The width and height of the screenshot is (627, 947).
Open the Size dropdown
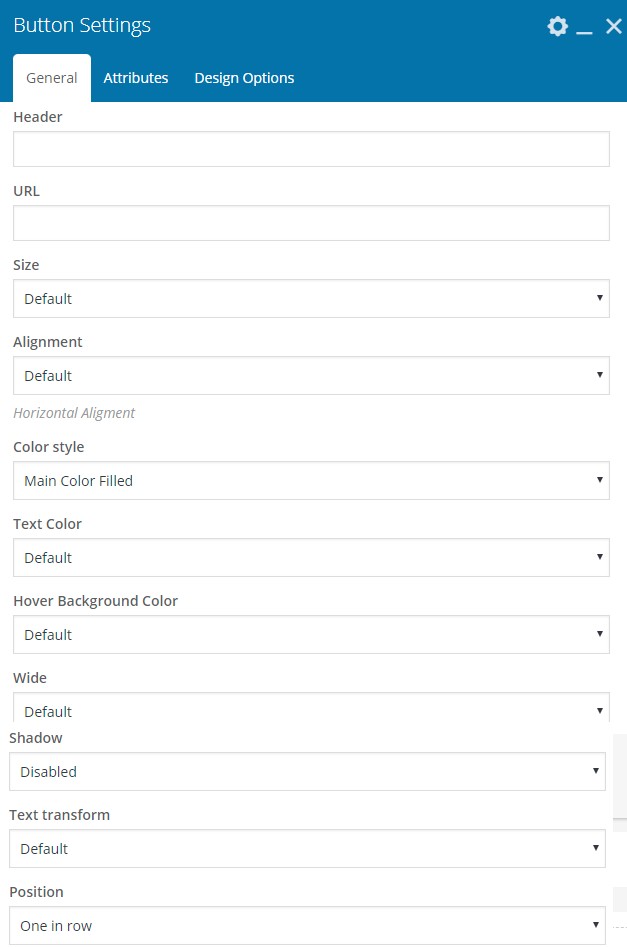[x=311, y=298]
